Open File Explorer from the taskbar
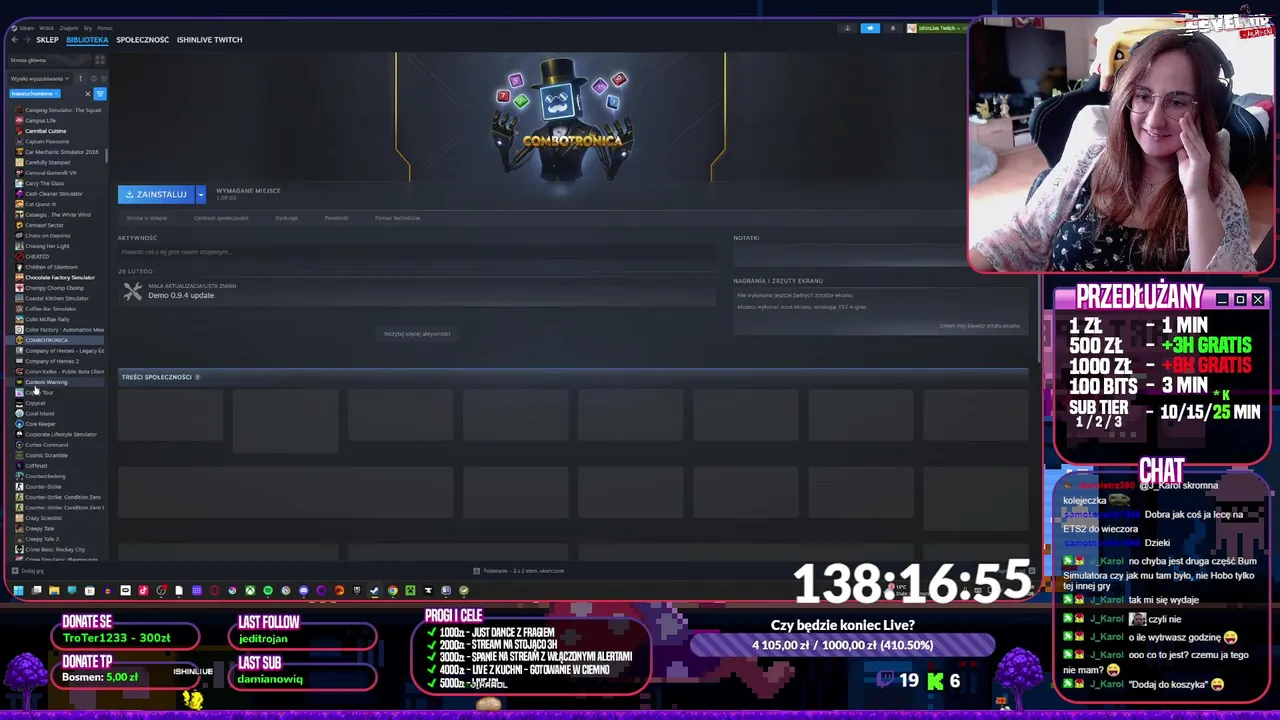The height and width of the screenshot is (720, 1280). point(54,590)
